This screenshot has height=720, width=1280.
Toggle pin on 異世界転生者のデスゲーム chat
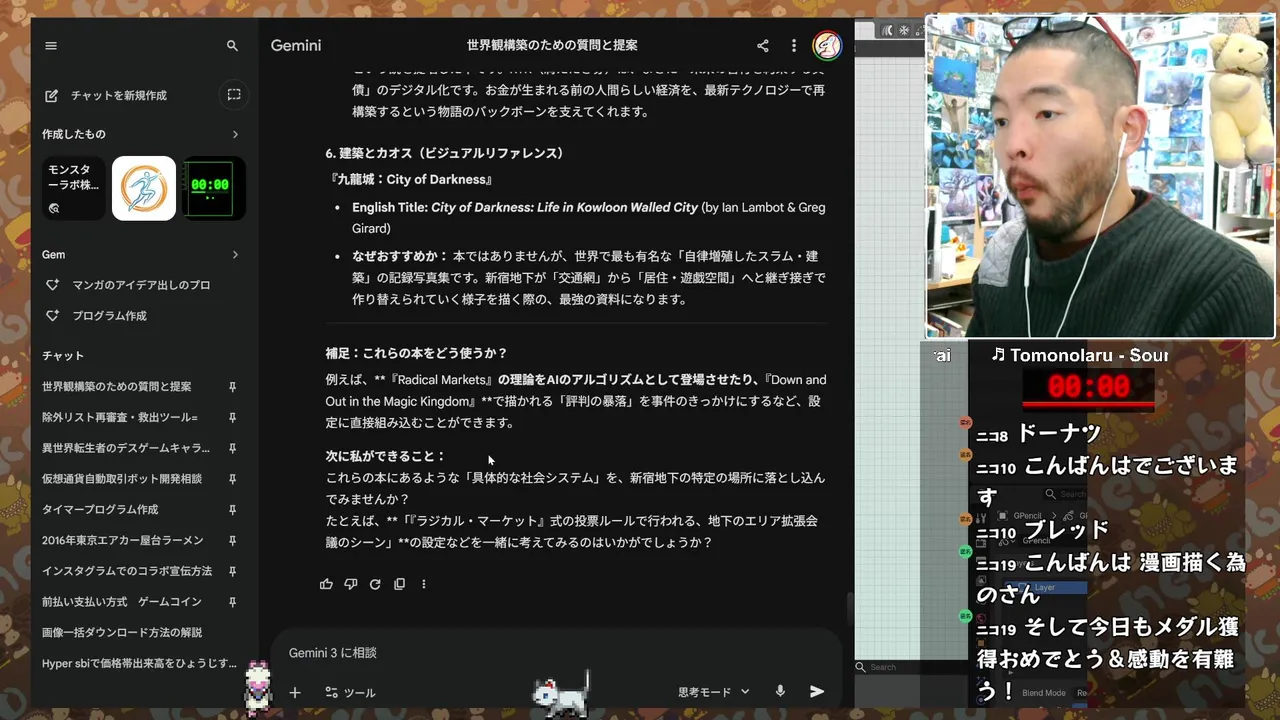point(232,448)
